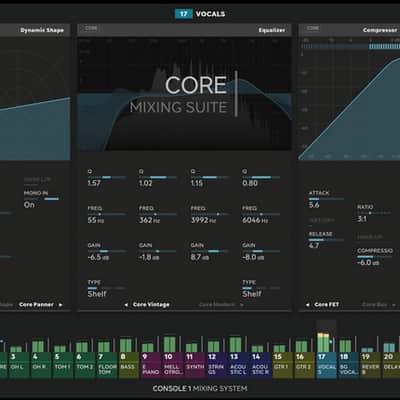
Task: Open the Compressor panel header
Action: click(349, 30)
